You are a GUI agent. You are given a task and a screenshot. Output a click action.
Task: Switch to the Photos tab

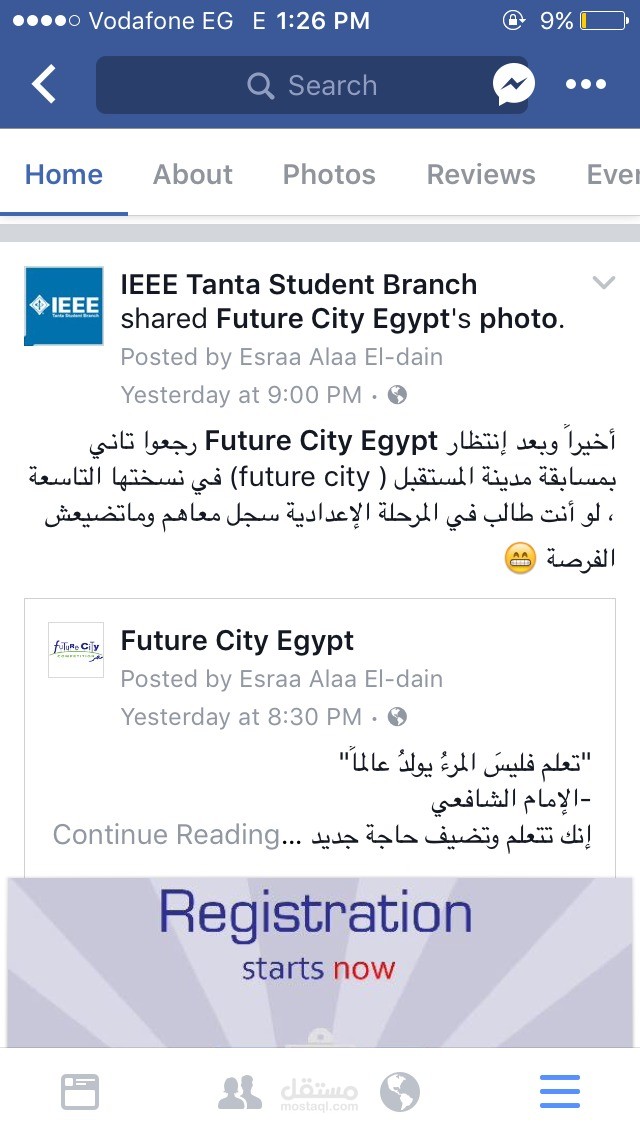click(x=329, y=174)
